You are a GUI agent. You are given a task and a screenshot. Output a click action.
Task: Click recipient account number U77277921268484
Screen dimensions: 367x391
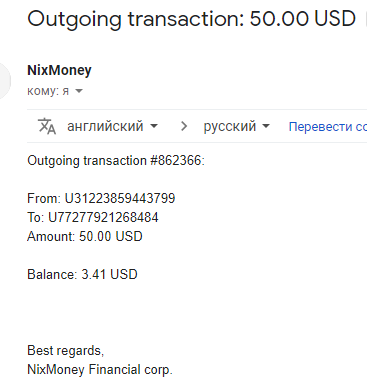pyautogui.click(x=103, y=218)
